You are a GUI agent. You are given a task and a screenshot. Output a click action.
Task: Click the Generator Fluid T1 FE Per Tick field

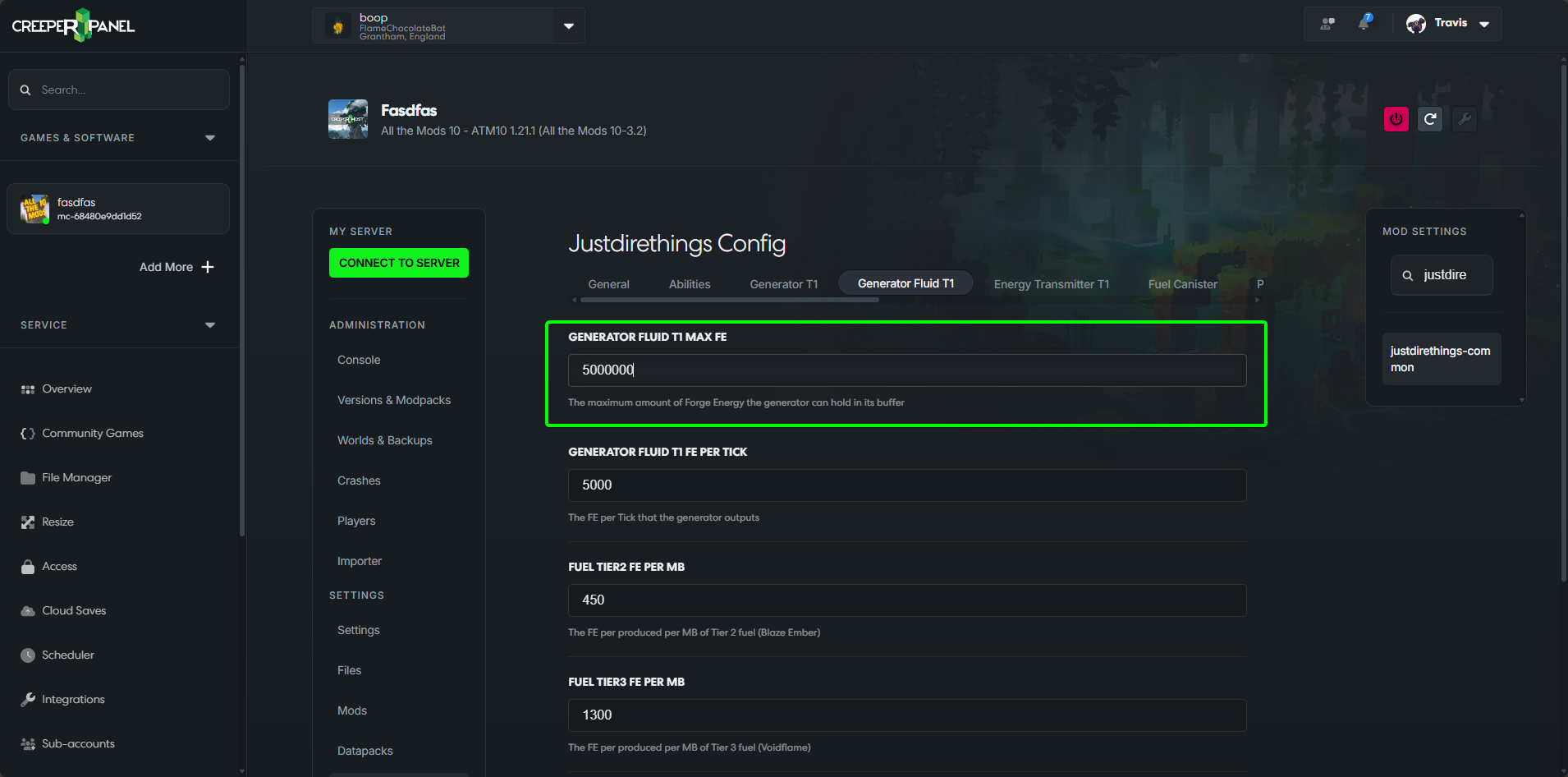(x=907, y=485)
